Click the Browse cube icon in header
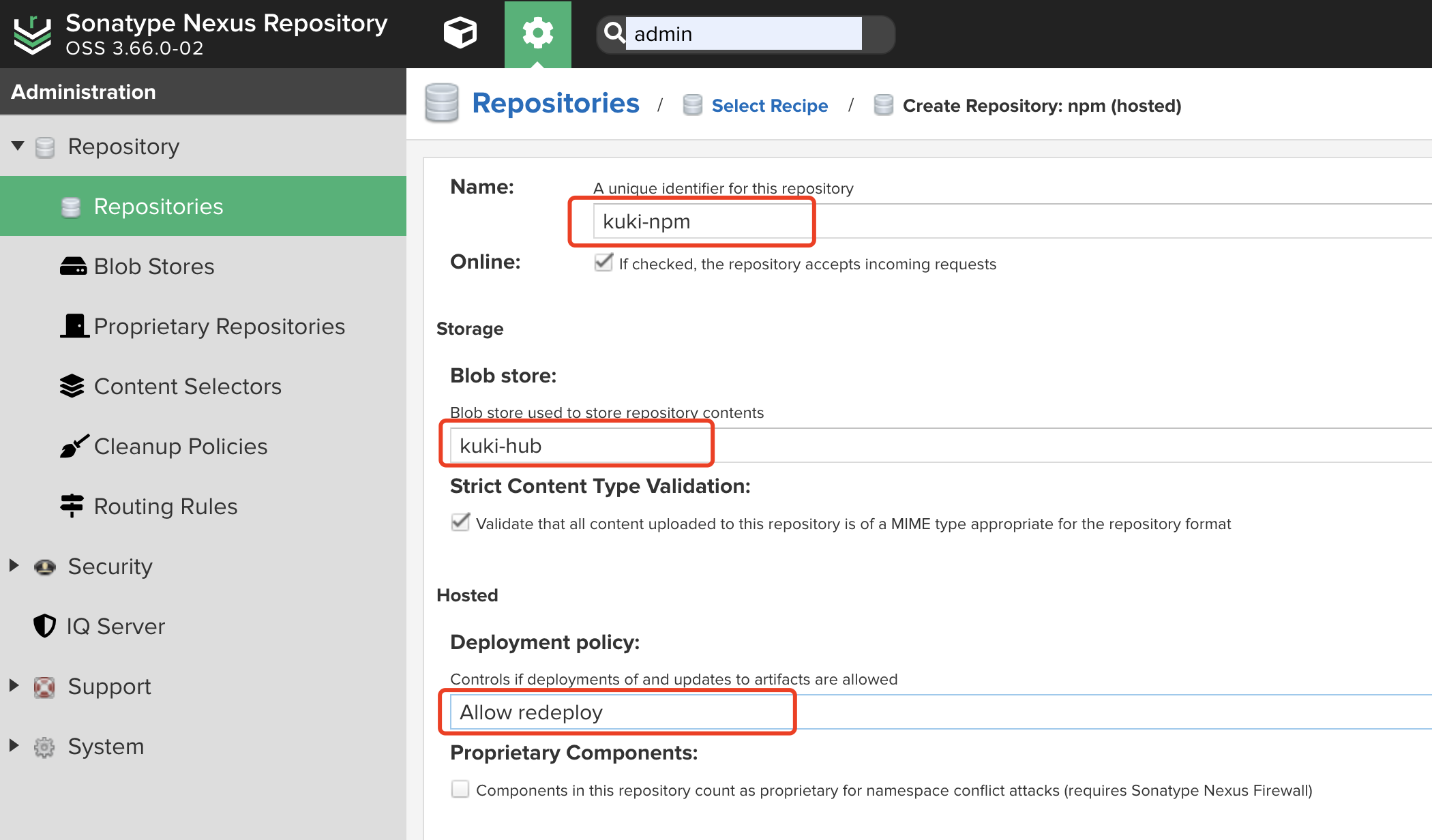The image size is (1432, 840). click(x=460, y=33)
